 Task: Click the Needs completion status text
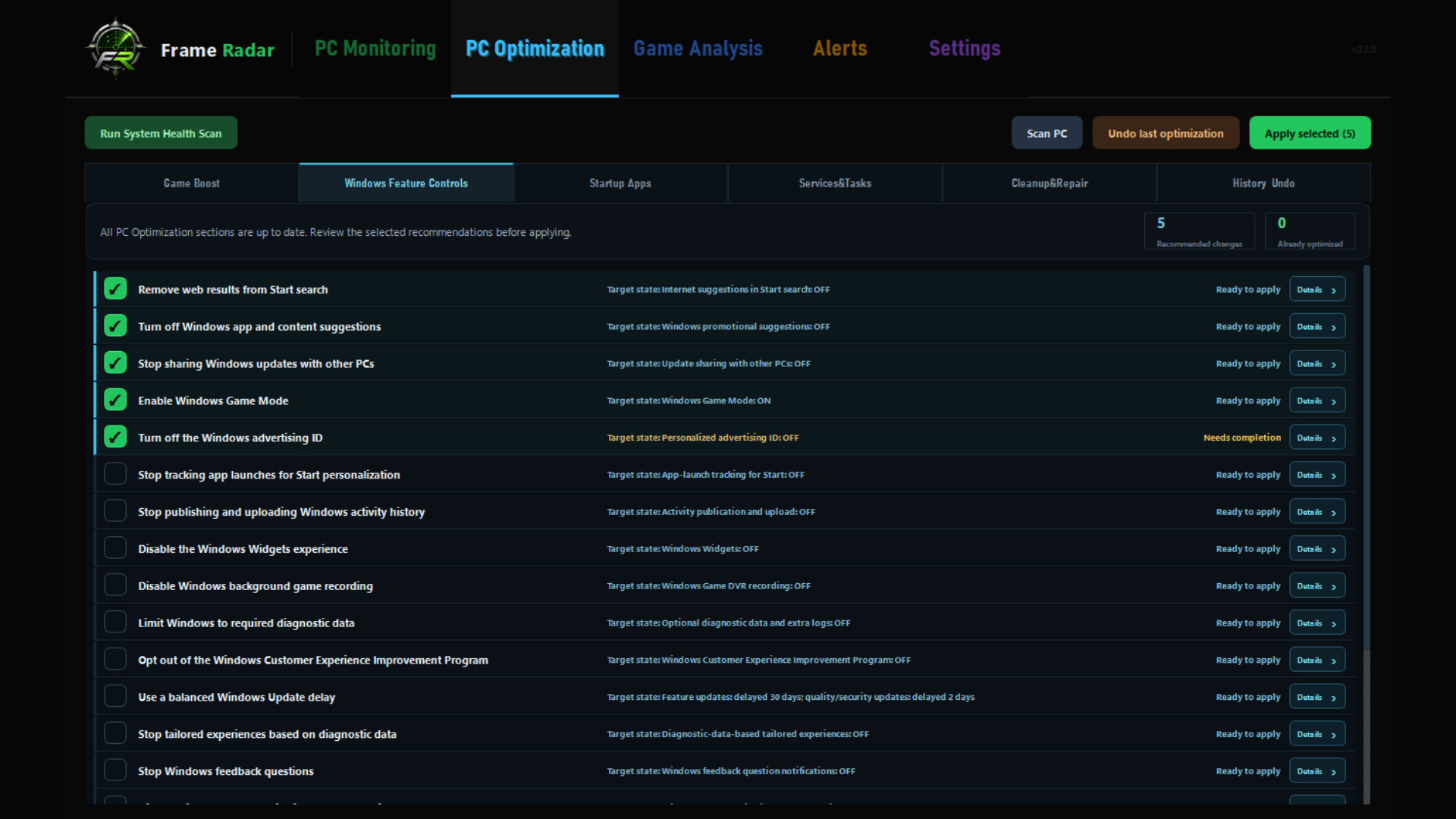point(1241,438)
